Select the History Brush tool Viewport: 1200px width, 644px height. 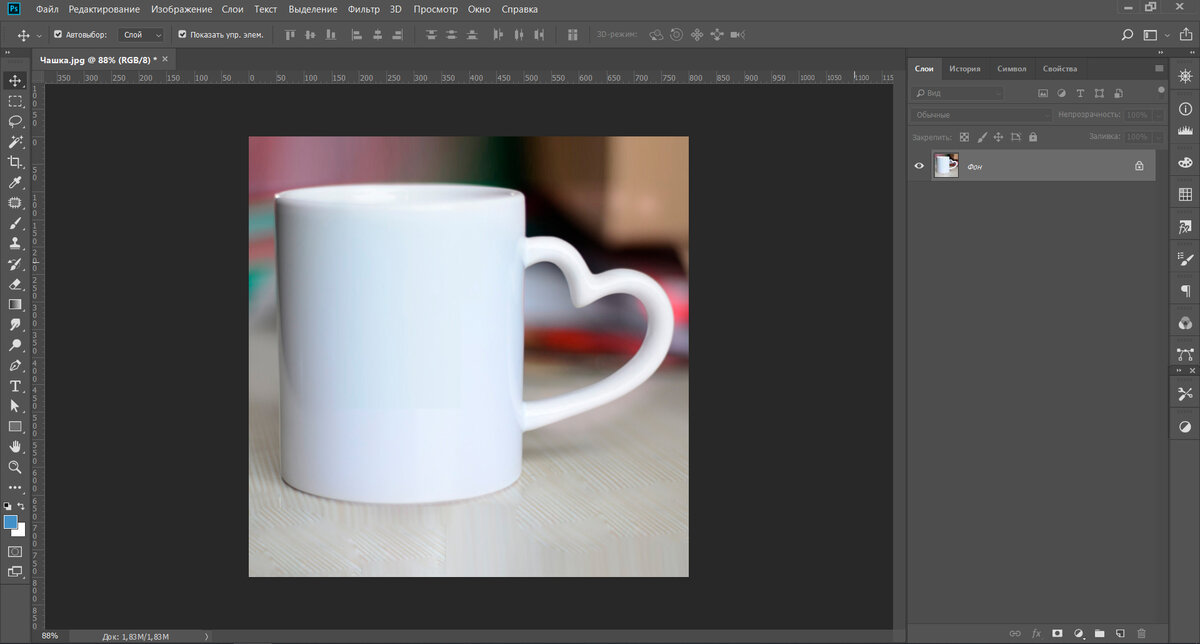(x=15, y=264)
